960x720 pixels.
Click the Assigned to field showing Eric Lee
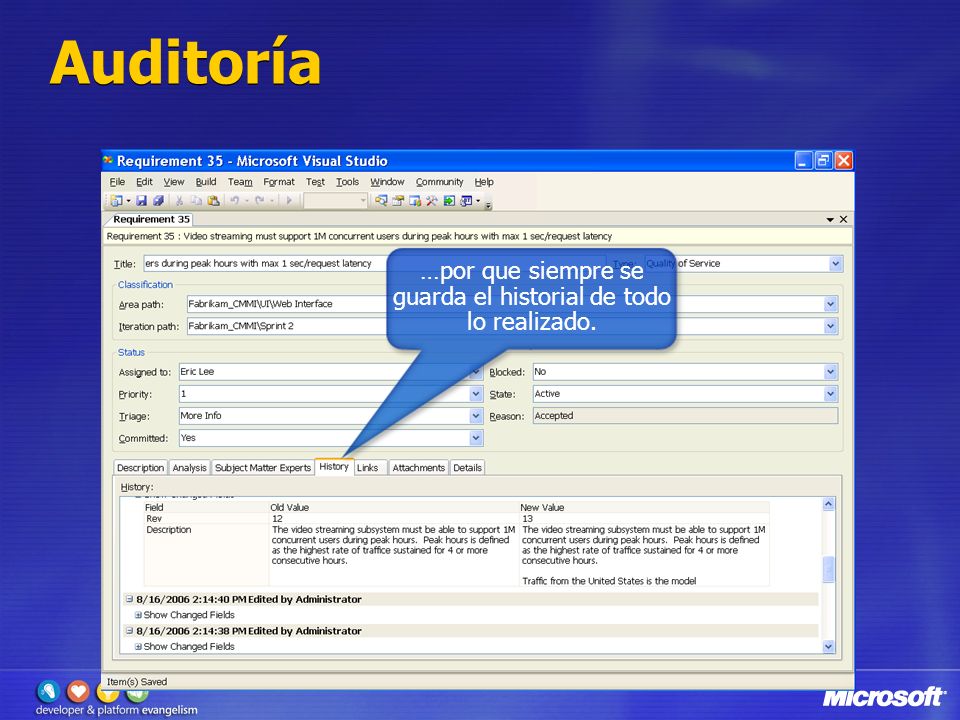pyautogui.click(x=331, y=372)
